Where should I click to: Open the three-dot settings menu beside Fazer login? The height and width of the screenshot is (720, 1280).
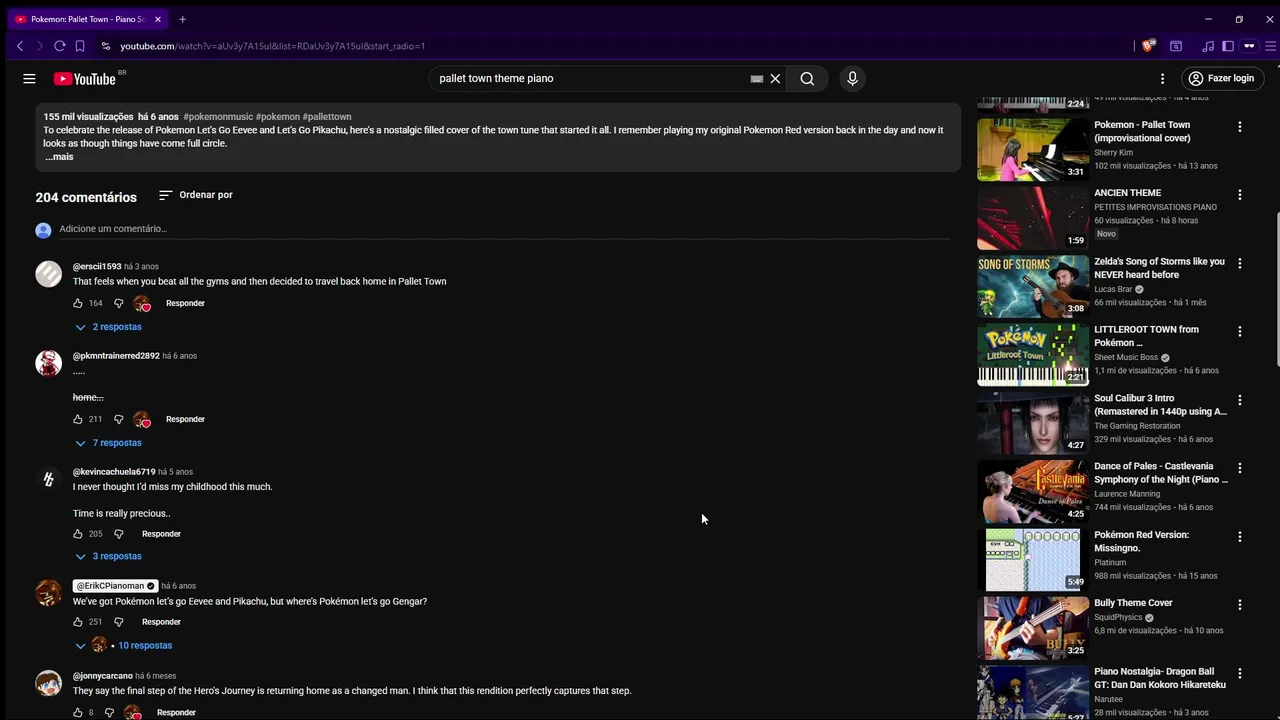point(1162,78)
